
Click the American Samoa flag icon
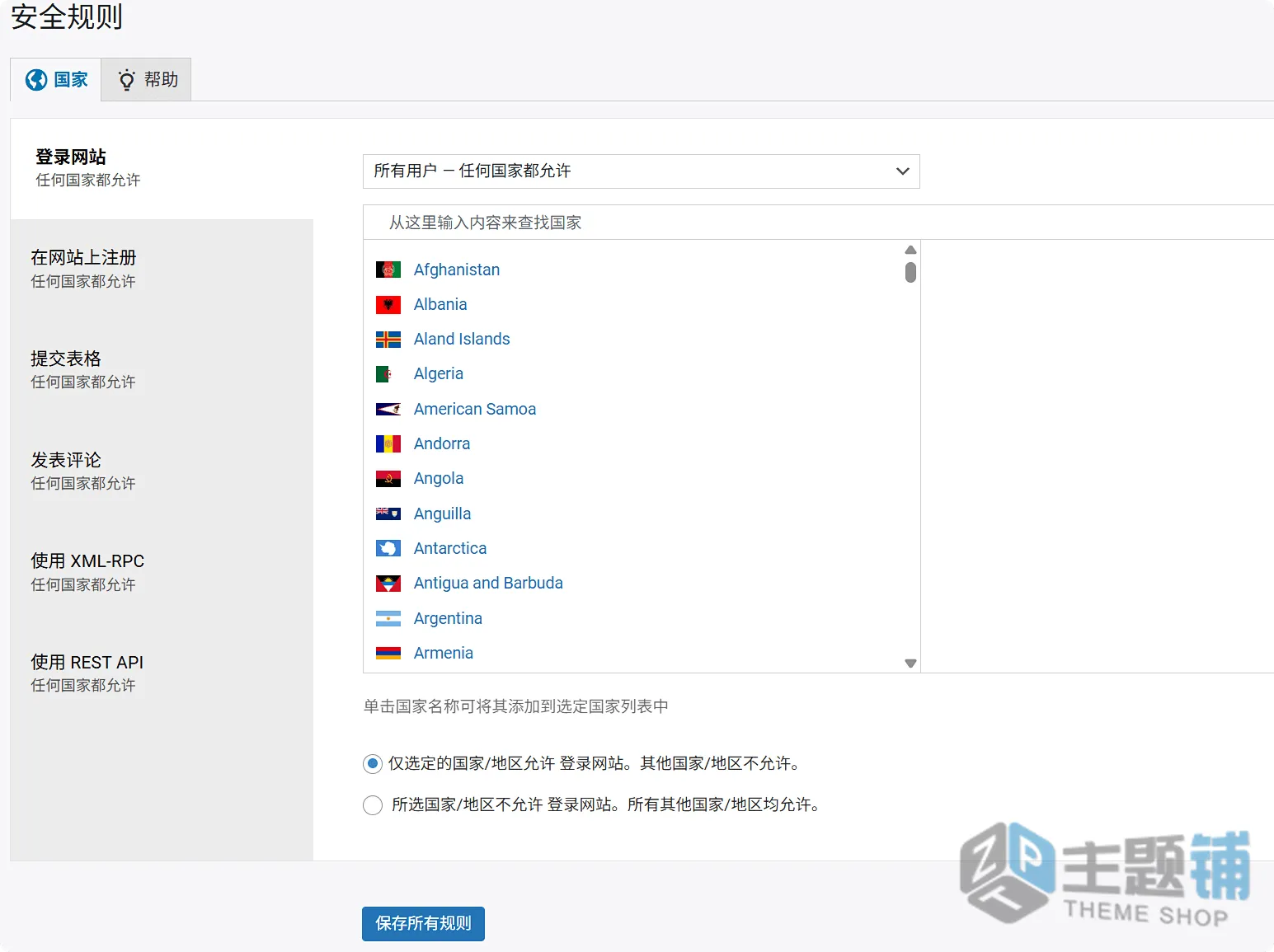coord(388,409)
